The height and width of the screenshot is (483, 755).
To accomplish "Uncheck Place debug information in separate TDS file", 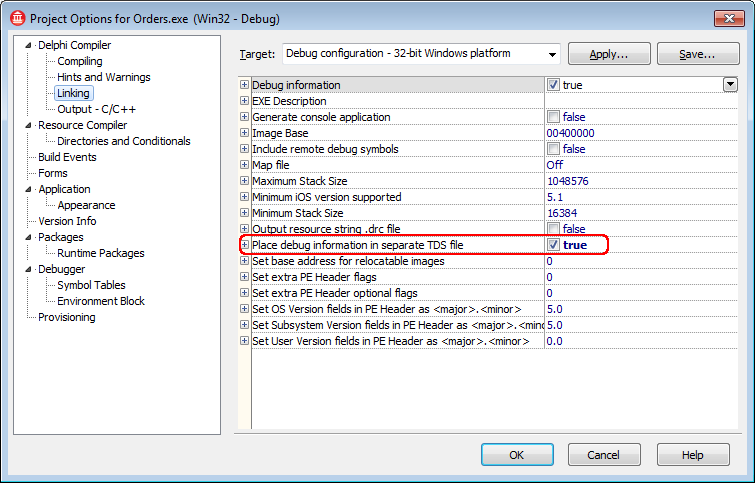I will 554,245.
